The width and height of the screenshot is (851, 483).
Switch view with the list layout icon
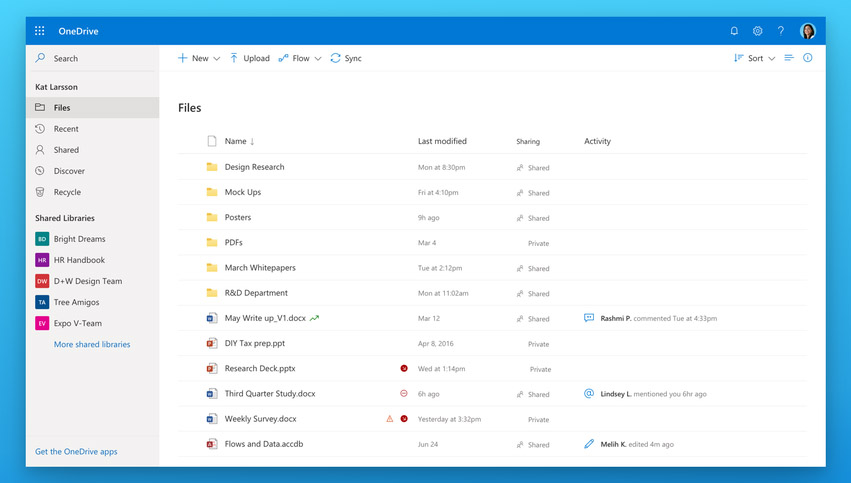coord(789,58)
